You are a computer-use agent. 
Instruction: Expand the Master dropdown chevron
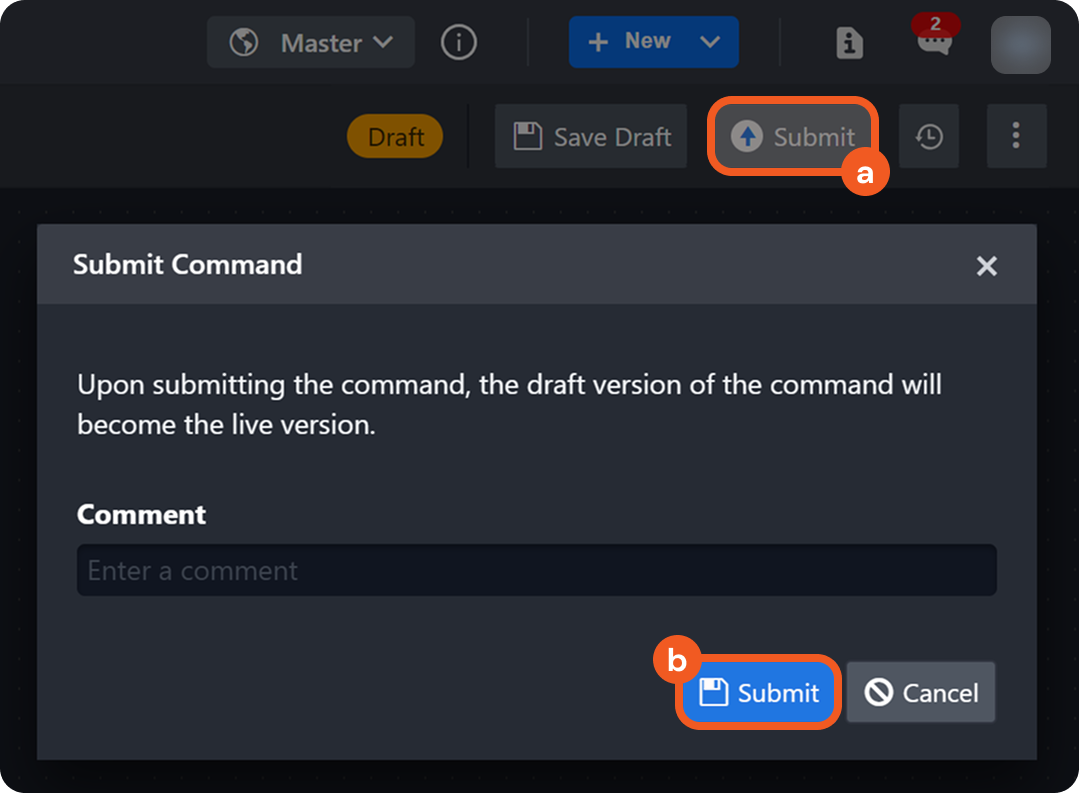383,42
